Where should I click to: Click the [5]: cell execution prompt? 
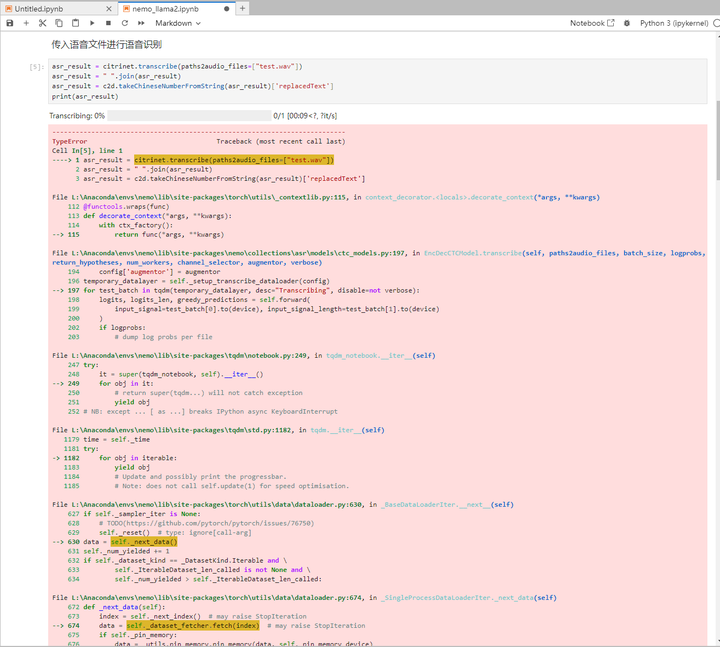37,67
